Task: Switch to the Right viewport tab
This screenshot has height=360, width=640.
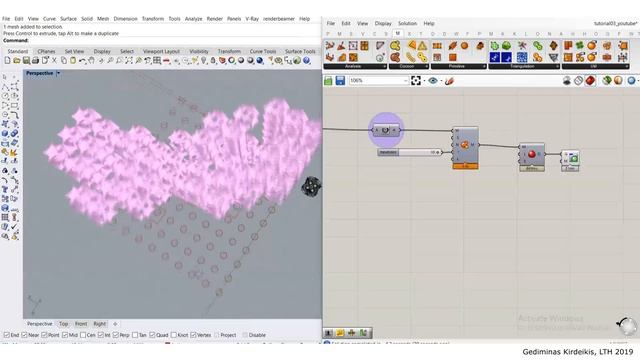Action: click(100, 324)
